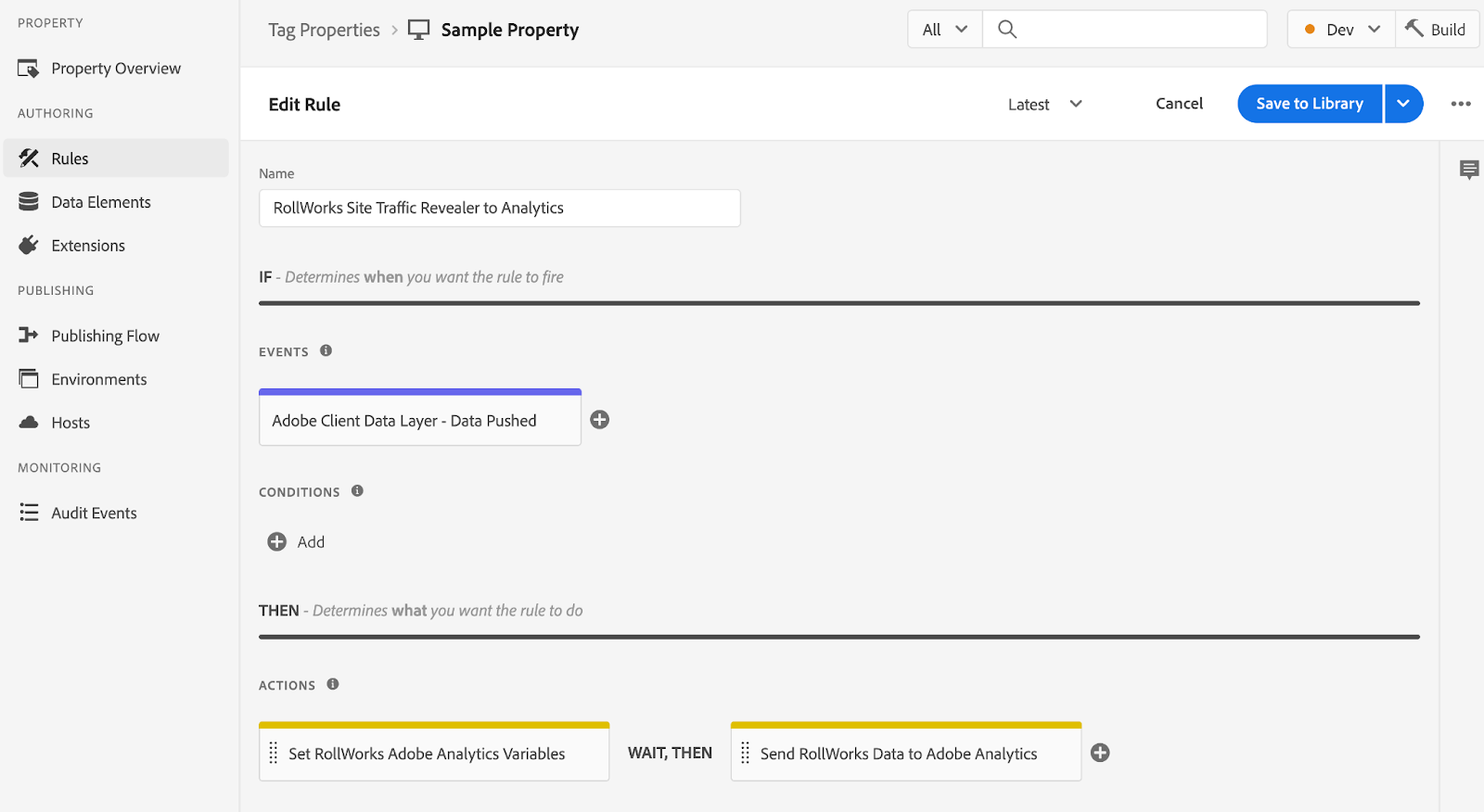The image size is (1484, 812).
Task: Open the Latest revision dropdown
Action: pos(1045,105)
